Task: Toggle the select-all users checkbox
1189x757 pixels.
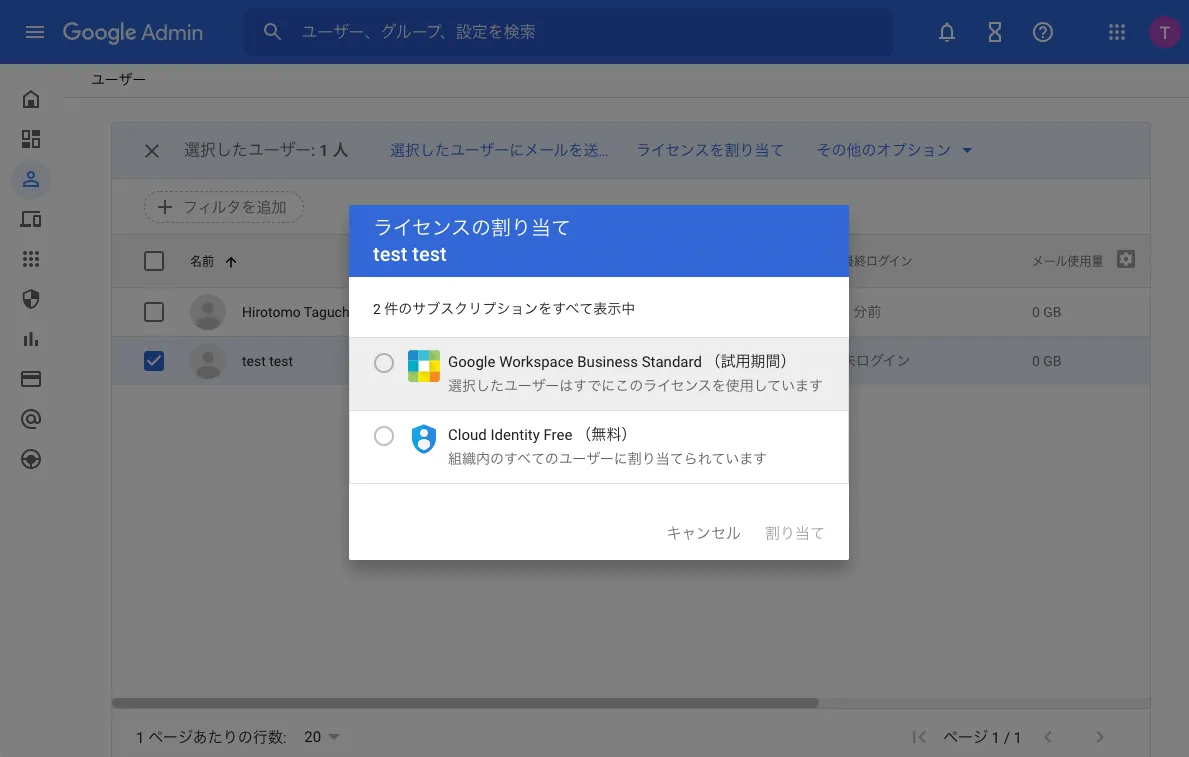Action: tap(154, 261)
